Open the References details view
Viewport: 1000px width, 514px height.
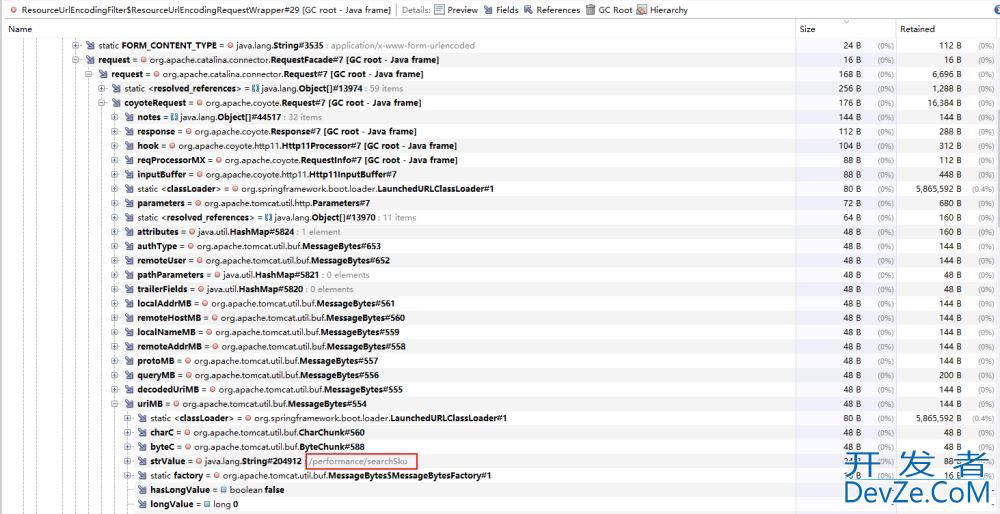click(552, 10)
